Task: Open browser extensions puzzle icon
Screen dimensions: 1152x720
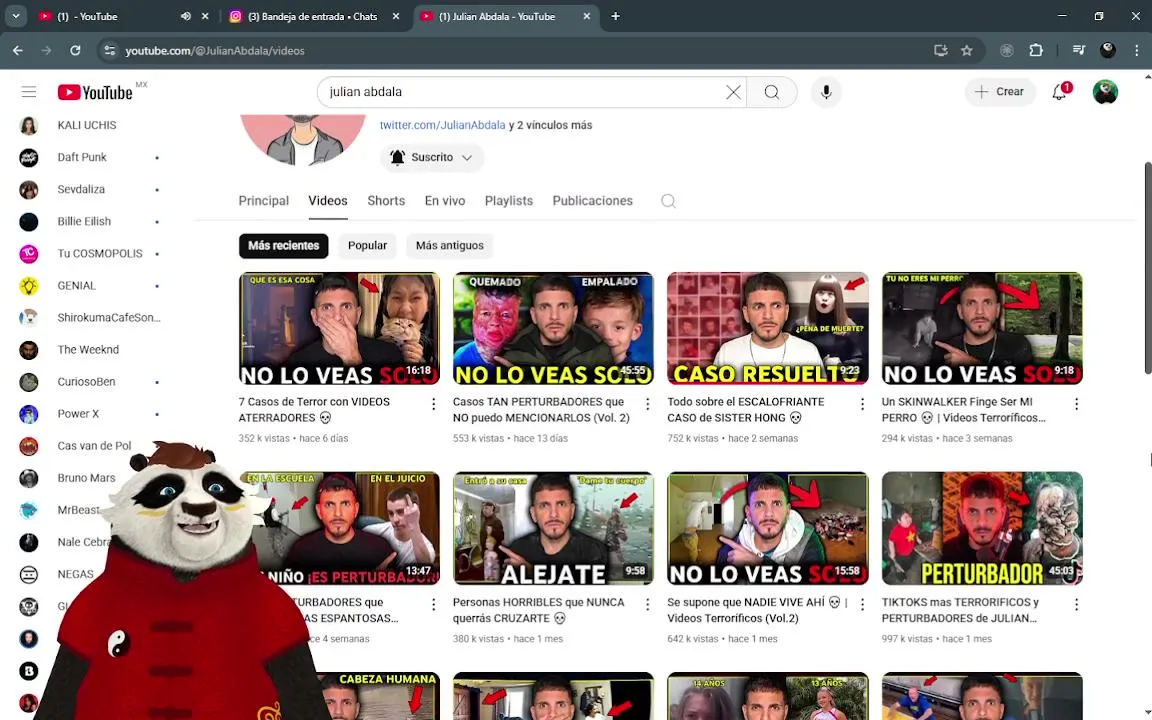Action: point(1036,51)
